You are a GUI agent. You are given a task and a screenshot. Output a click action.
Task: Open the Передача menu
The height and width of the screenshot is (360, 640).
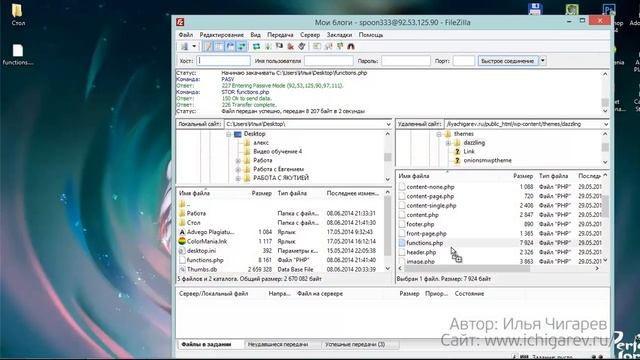(280, 35)
